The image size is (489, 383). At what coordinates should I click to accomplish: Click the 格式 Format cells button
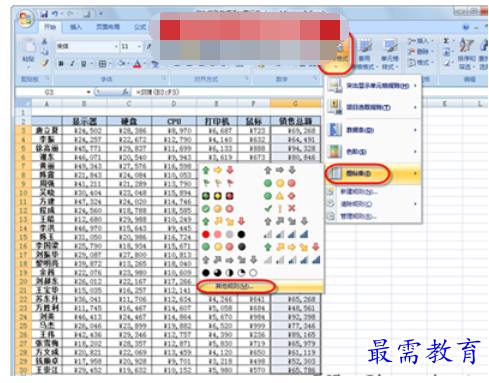tap(421, 62)
